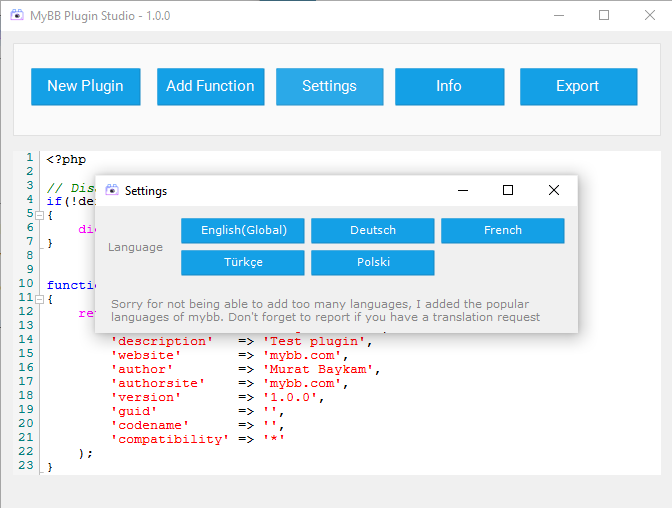This screenshot has height=508, width=672.
Task: Open Settings from the main toolbar
Action: pyautogui.click(x=329, y=86)
